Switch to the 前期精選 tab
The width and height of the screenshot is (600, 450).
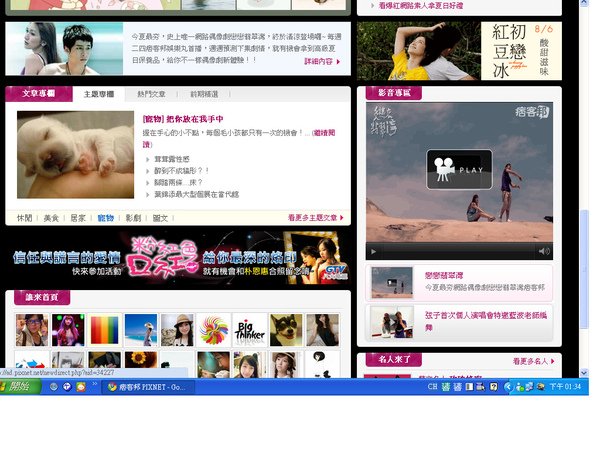[x=204, y=94]
